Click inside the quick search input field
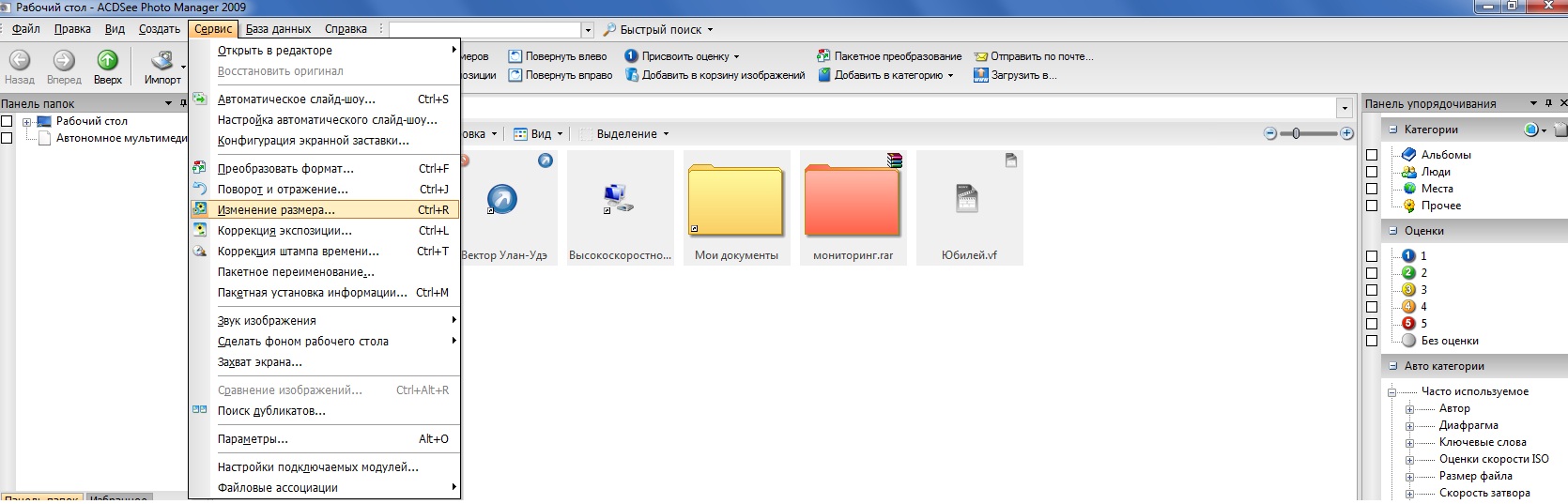 [x=485, y=30]
